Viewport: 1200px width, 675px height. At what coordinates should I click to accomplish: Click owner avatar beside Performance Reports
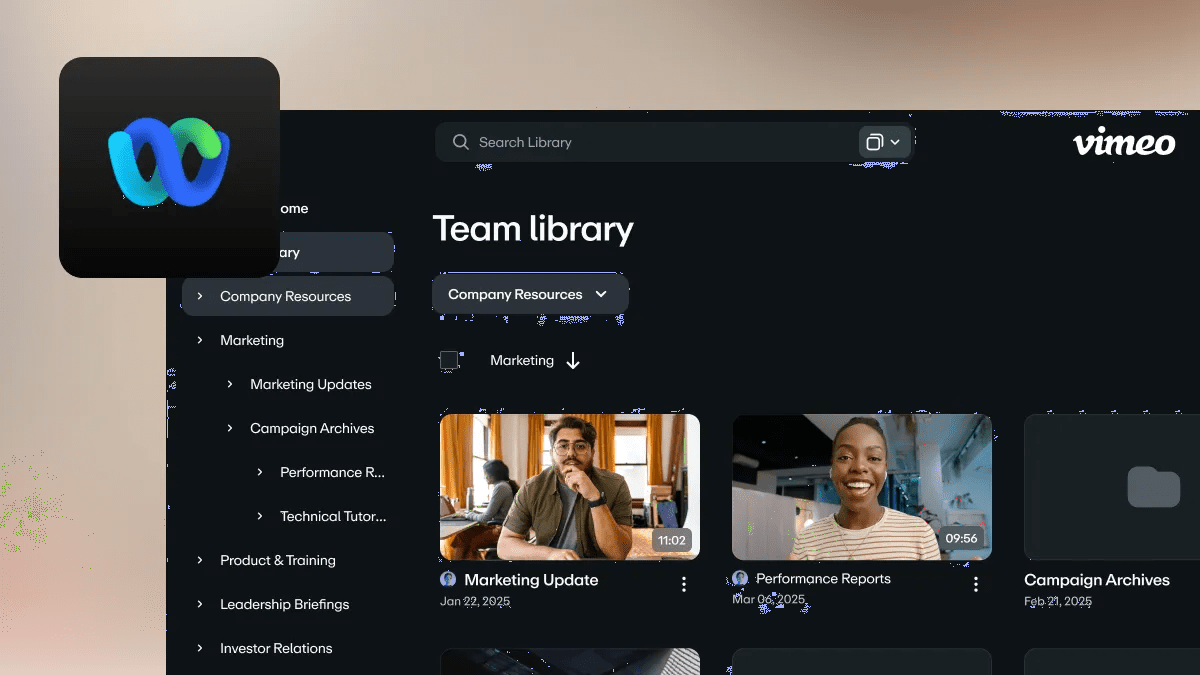coord(740,578)
